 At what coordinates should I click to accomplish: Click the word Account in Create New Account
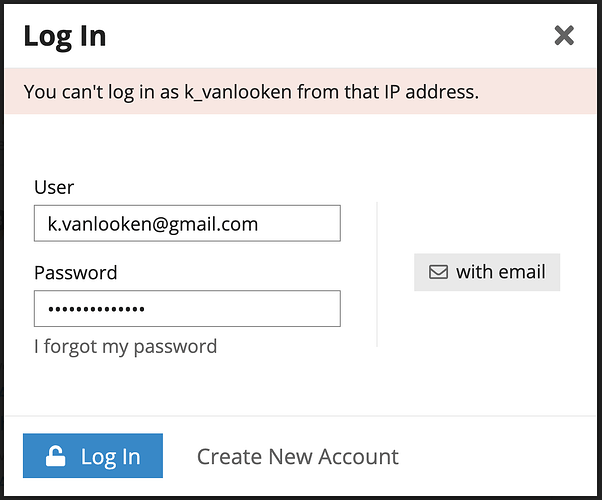(359, 457)
